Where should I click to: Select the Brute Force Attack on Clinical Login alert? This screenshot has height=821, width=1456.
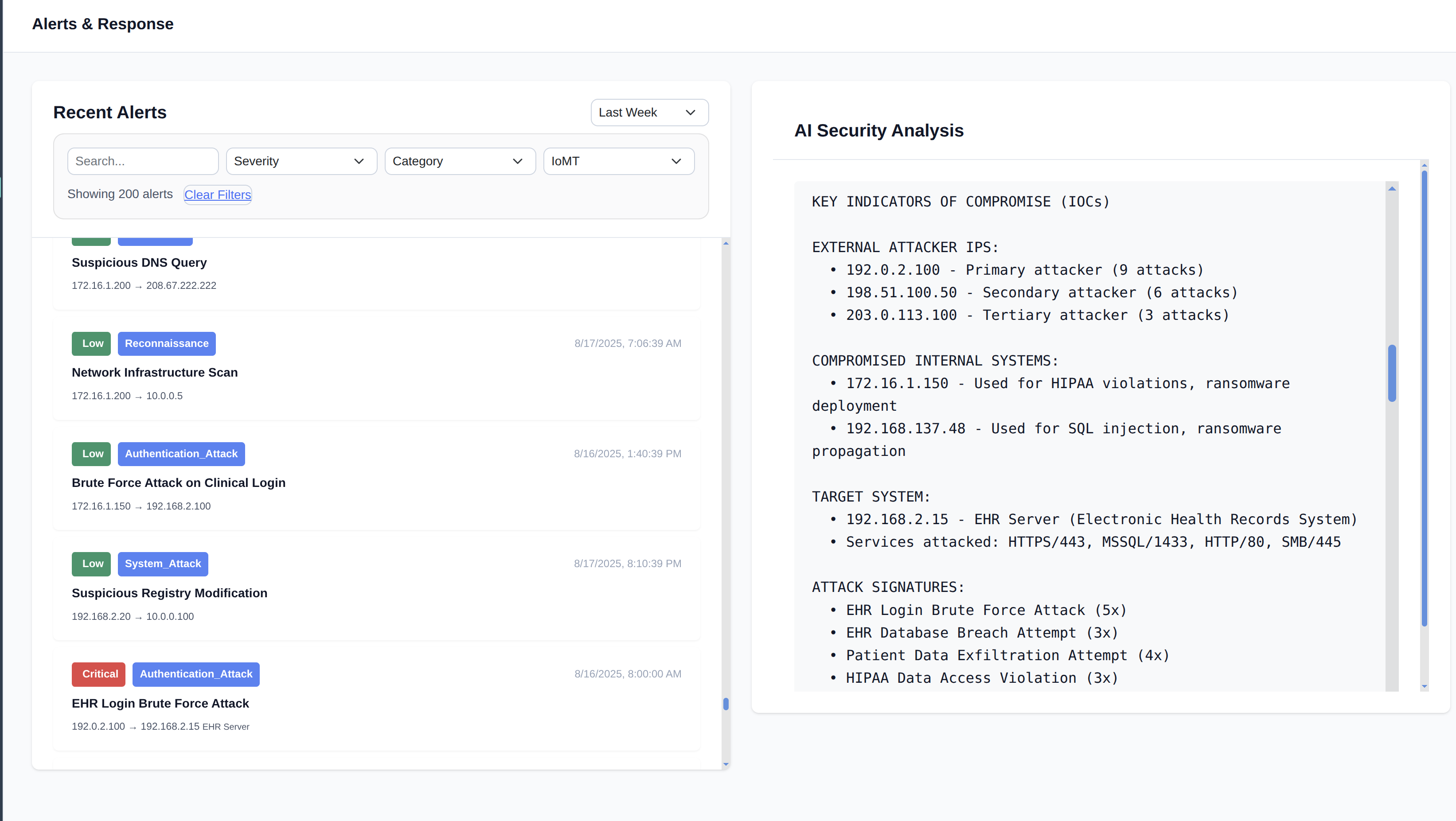[x=179, y=482]
